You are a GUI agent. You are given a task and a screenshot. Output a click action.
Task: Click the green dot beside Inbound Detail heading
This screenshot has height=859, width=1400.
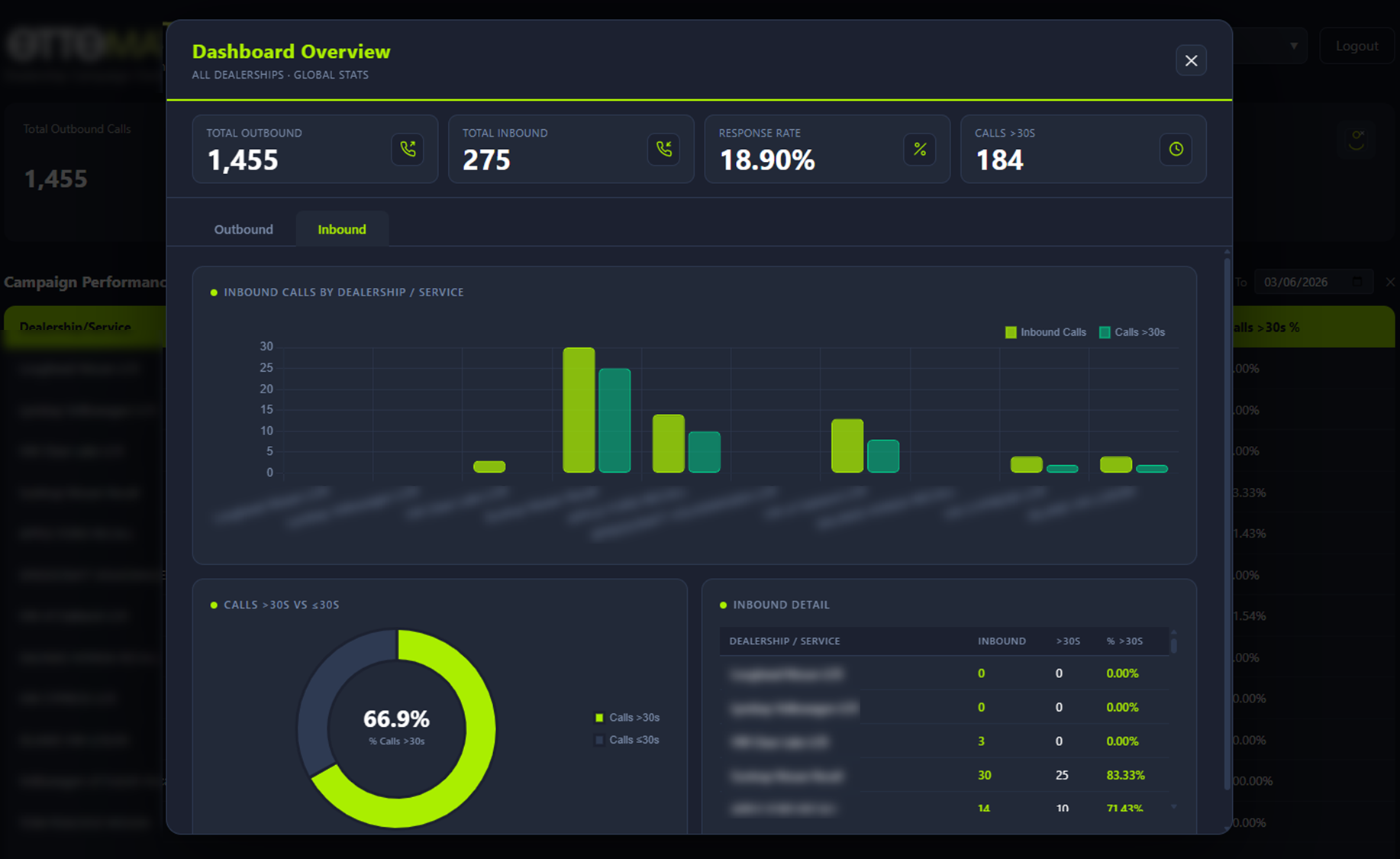click(723, 604)
